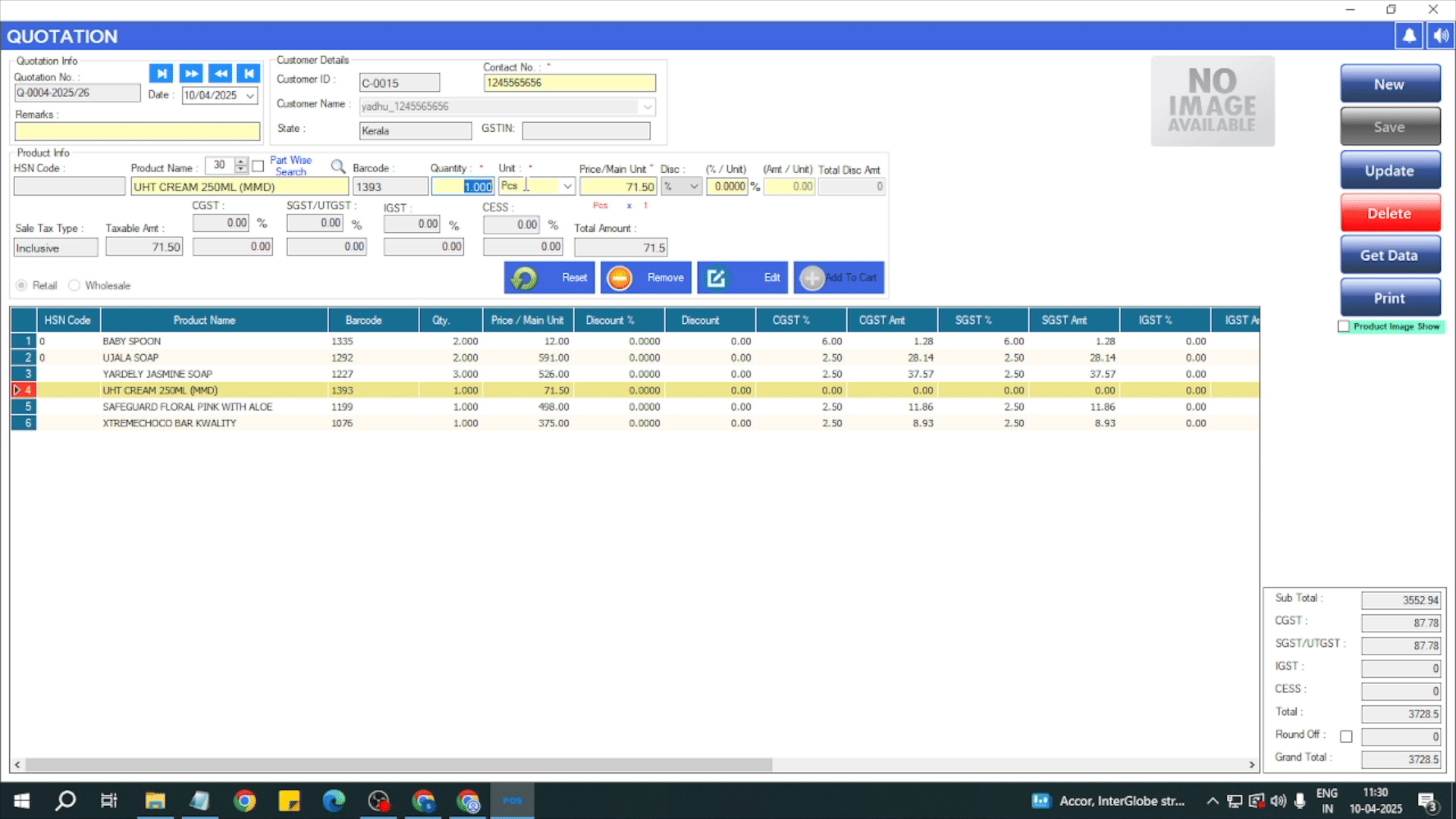The width and height of the screenshot is (1456, 819).
Task: Toggle the Round Off checkbox
Action: point(1346,736)
